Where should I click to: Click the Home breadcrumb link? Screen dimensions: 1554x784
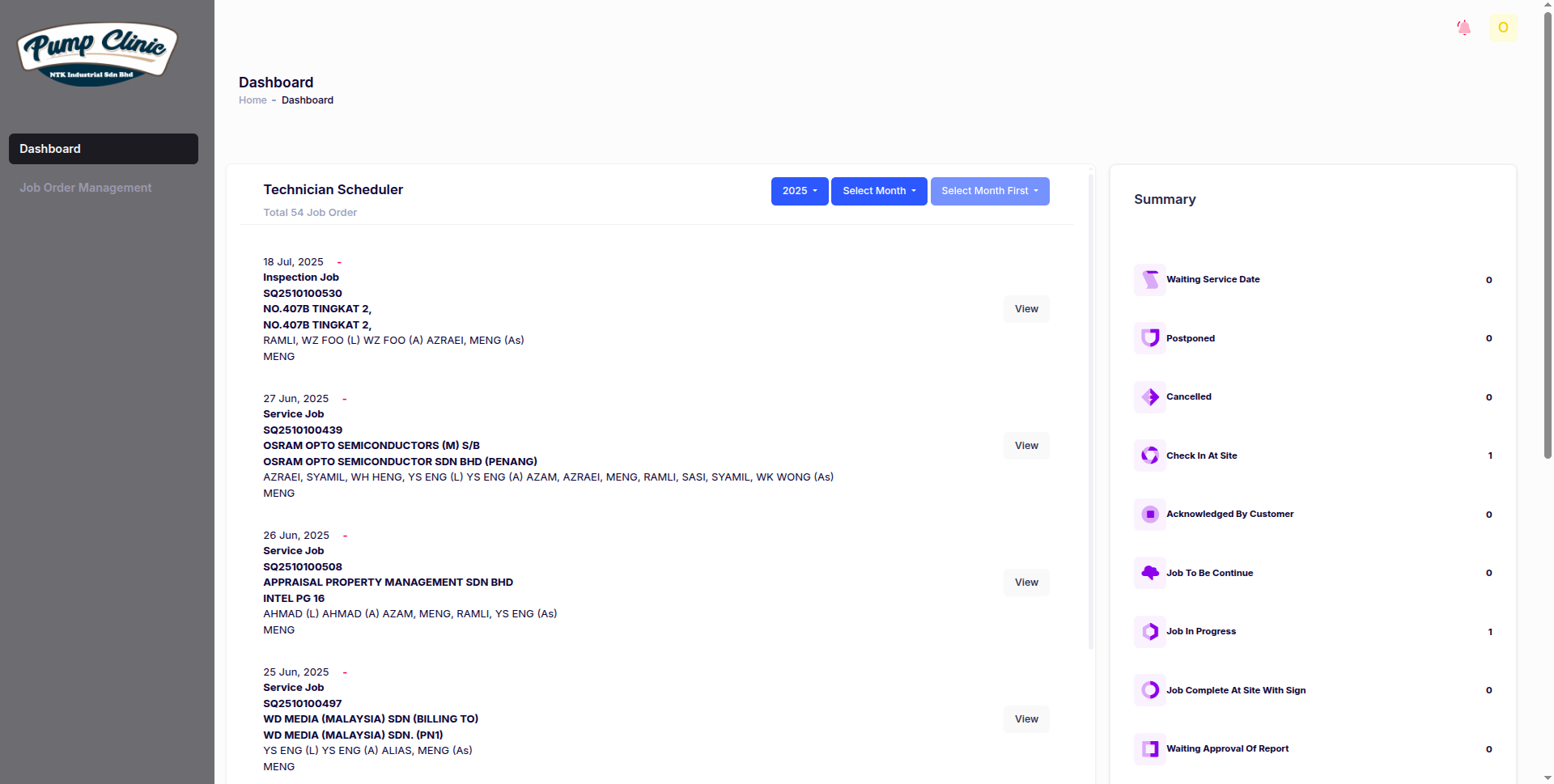[x=253, y=100]
